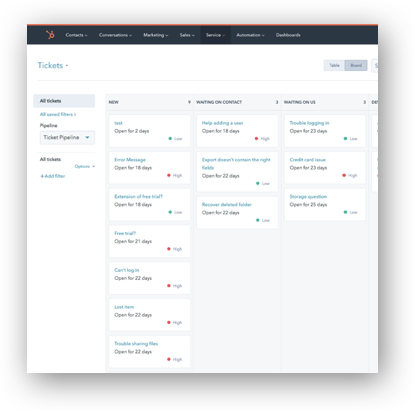Screen dimensions: 415x412
Task: Open the Service menu
Action: [x=215, y=35]
